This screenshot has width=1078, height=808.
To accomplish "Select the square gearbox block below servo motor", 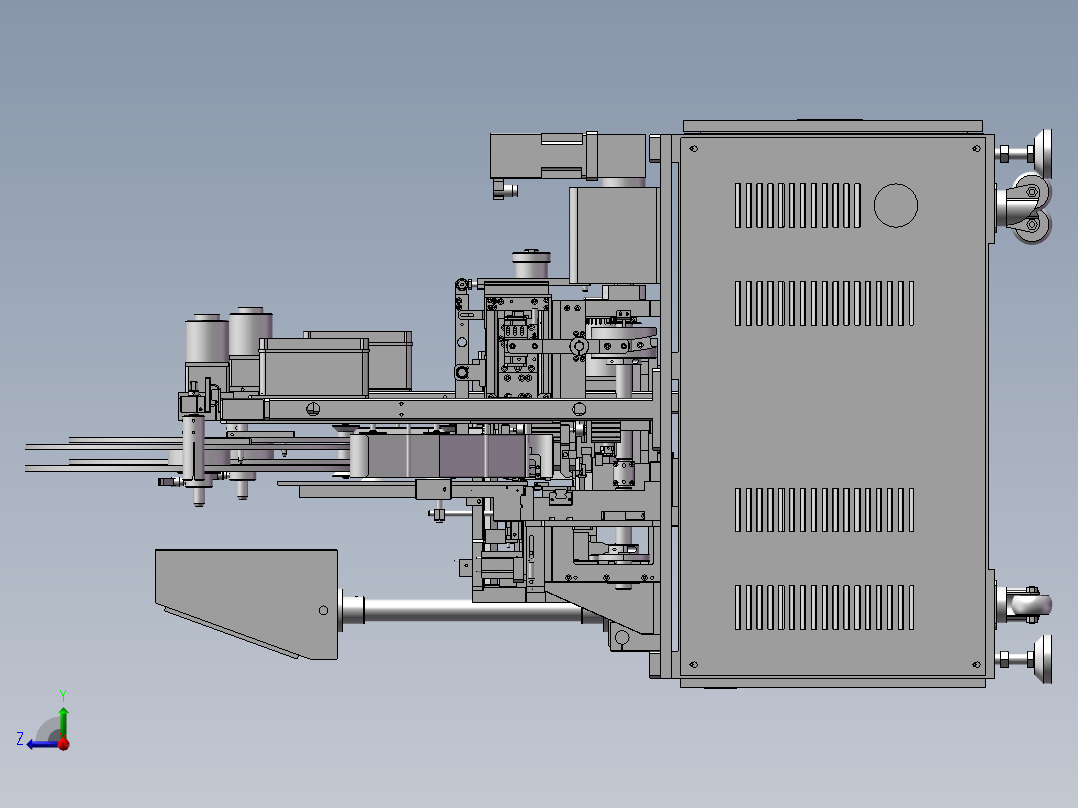I will [613, 235].
